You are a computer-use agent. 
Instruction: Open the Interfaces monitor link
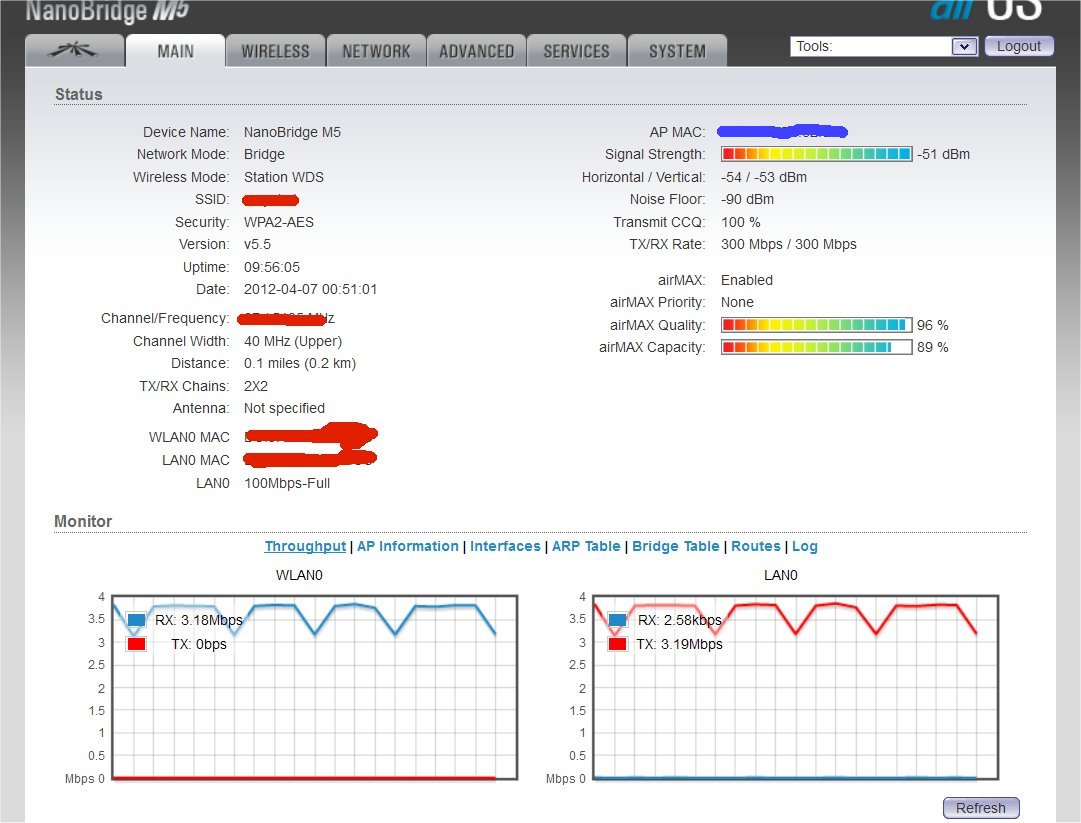[x=505, y=546]
